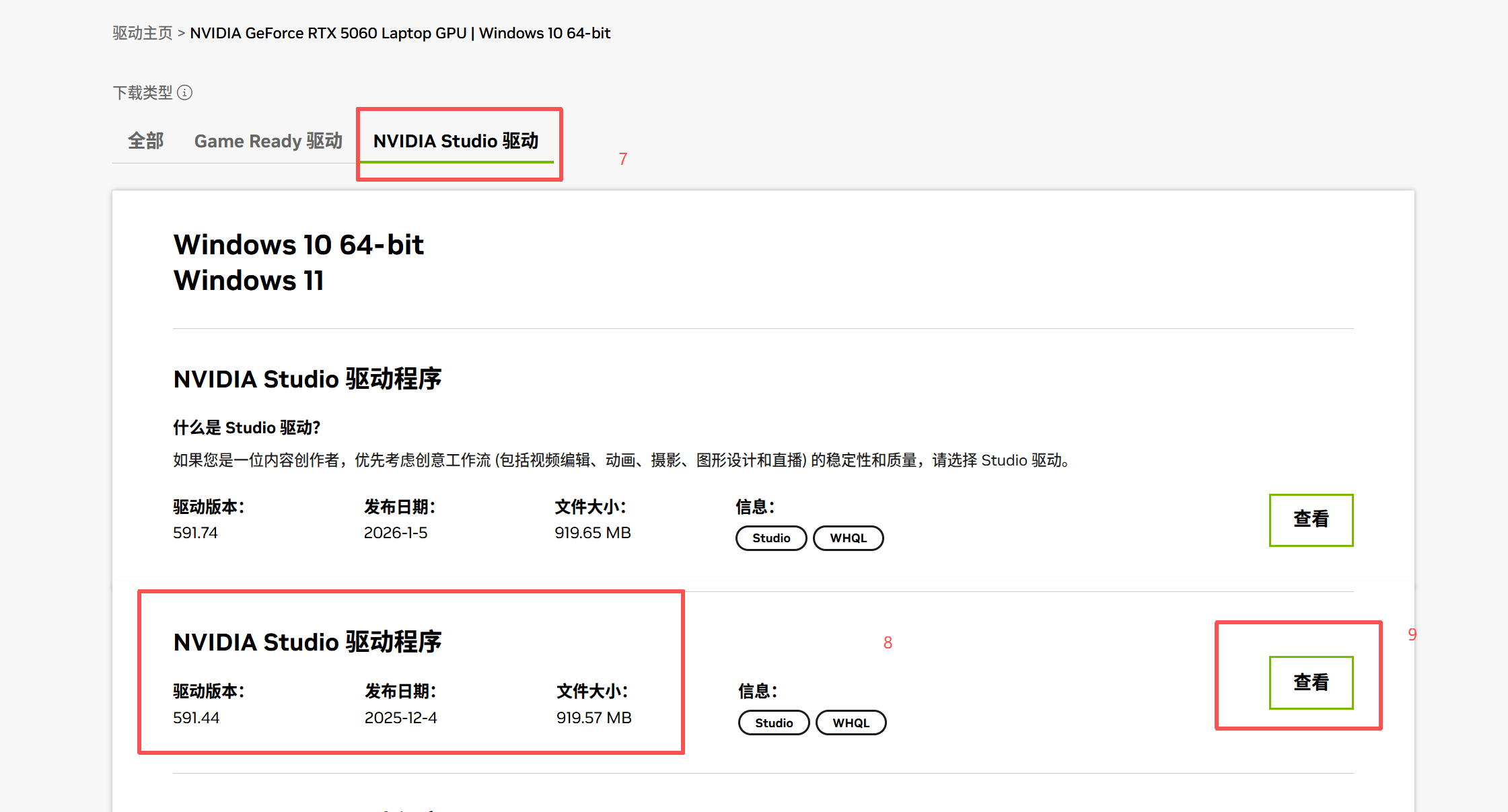The height and width of the screenshot is (812, 1508).
Task: Click 查看 for driver version 591.74
Action: (x=1310, y=519)
